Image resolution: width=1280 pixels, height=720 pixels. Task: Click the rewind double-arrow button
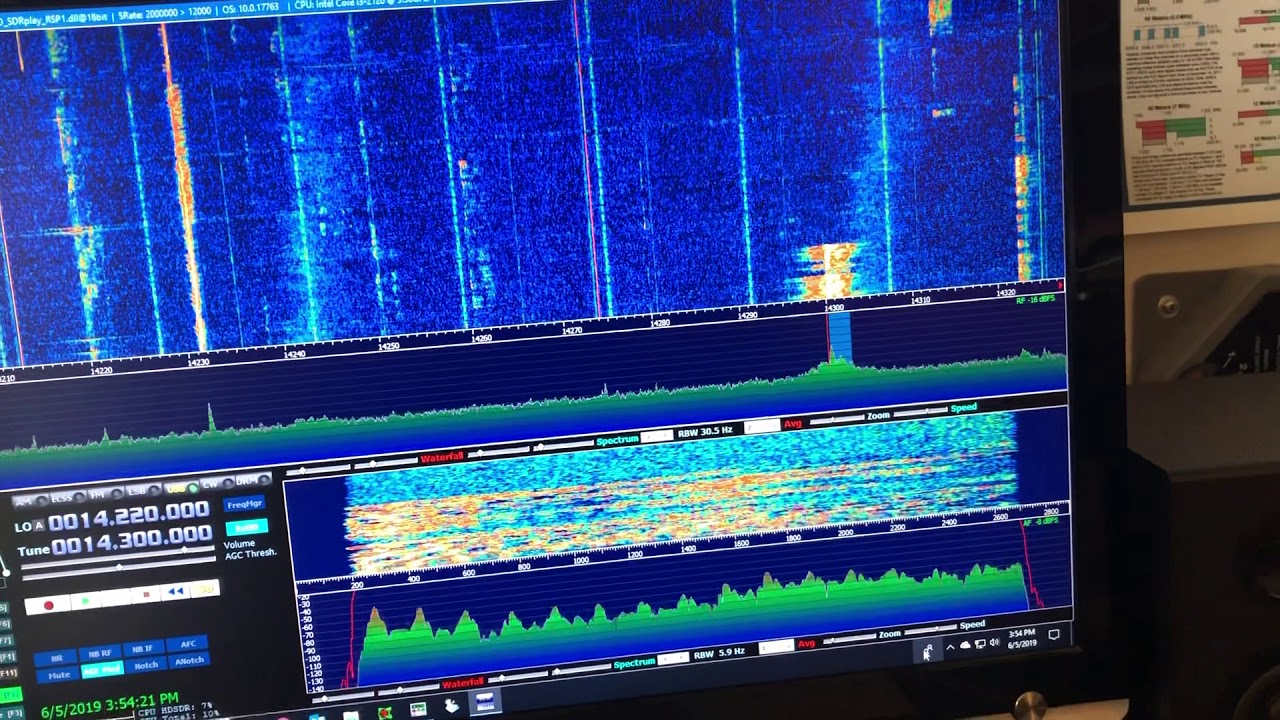coord(176,591)
